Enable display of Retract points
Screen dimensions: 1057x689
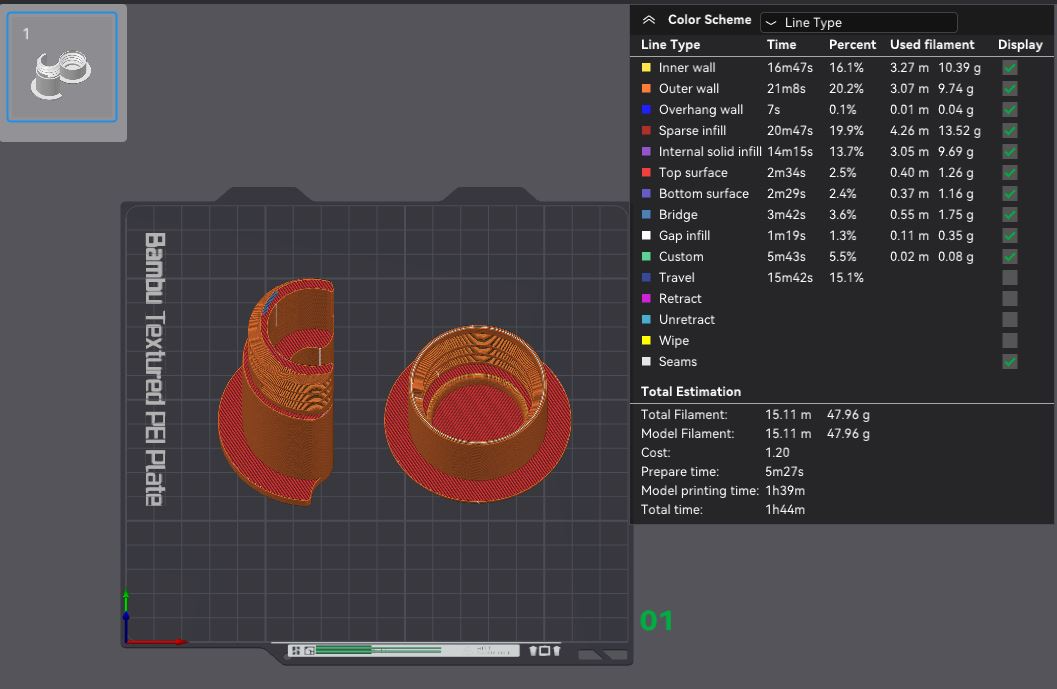pyautogui.click(x=1009, y=298)
